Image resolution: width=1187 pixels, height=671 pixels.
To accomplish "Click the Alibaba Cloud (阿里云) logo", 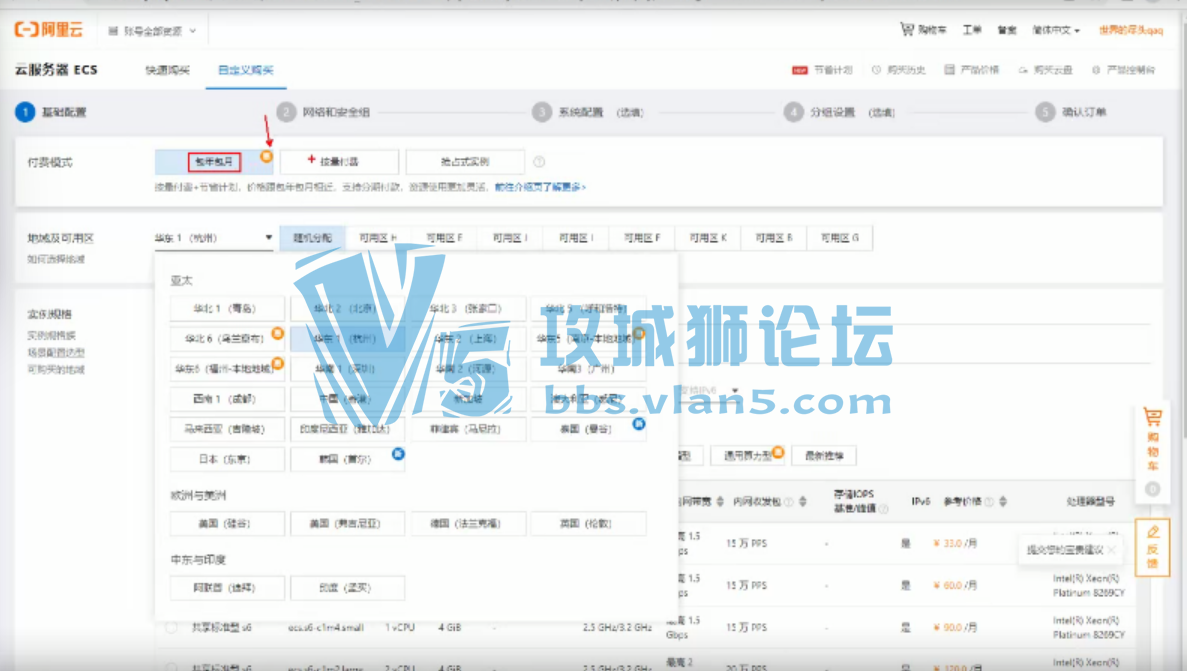I will [49, 30].
